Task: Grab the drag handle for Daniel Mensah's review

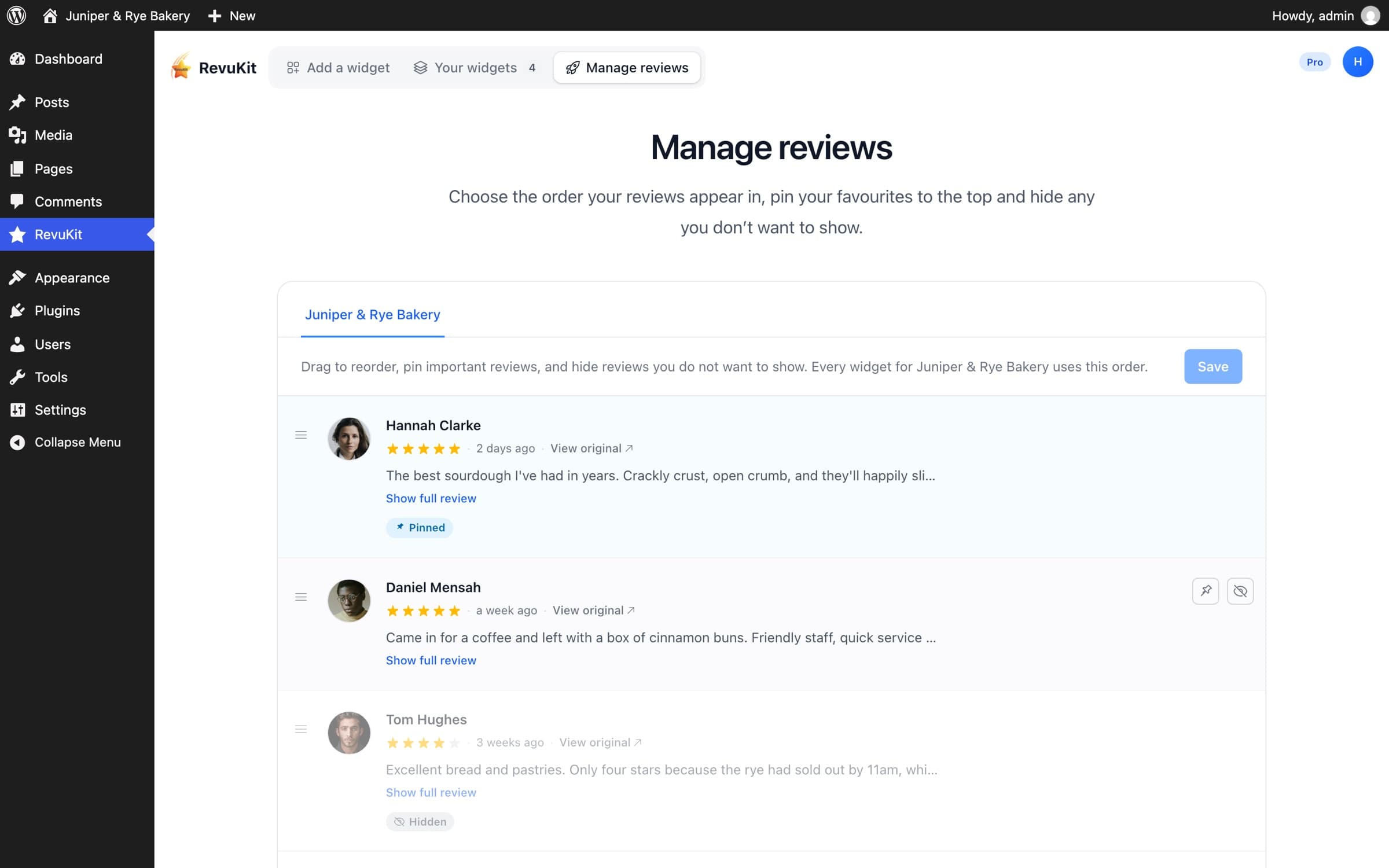Action: tap(301, 597)
